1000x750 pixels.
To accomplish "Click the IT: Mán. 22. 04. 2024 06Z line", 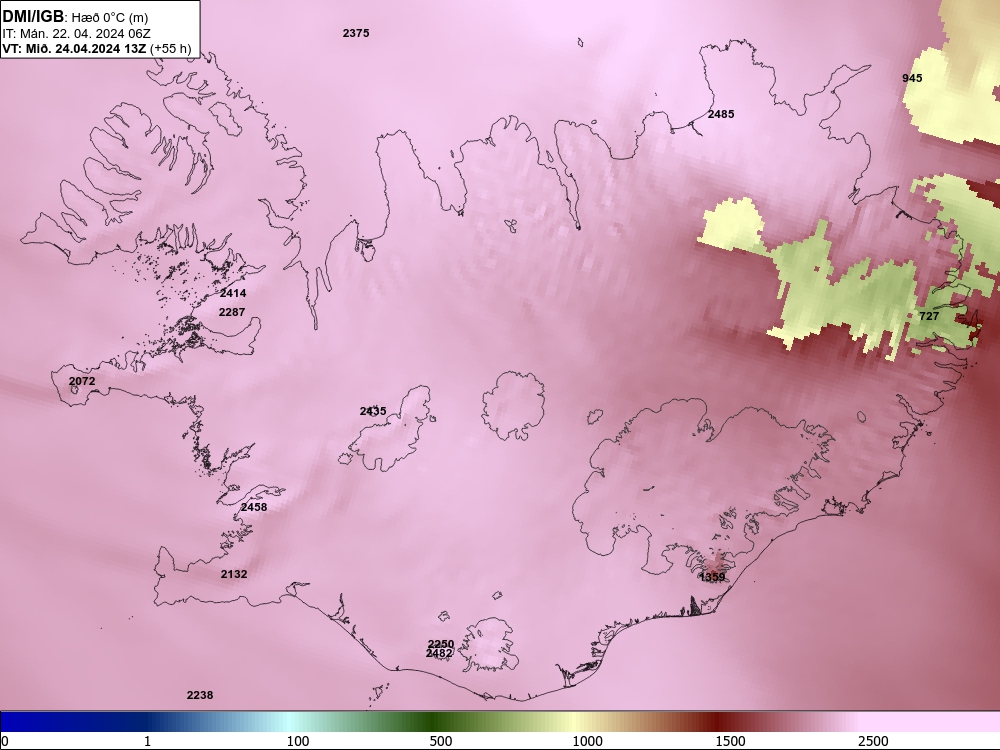I will point(77,34).
